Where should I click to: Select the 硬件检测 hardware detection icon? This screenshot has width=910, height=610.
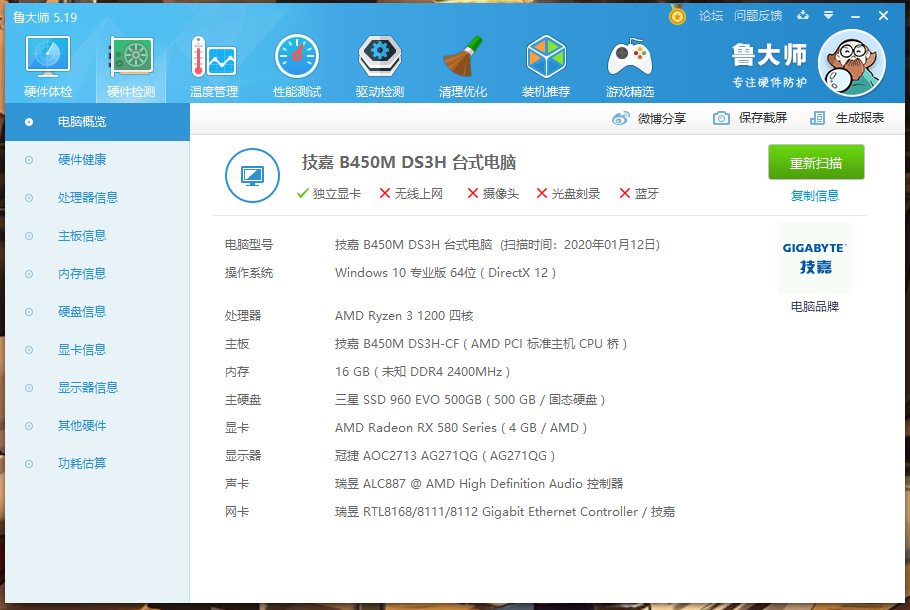click(131, 66)
